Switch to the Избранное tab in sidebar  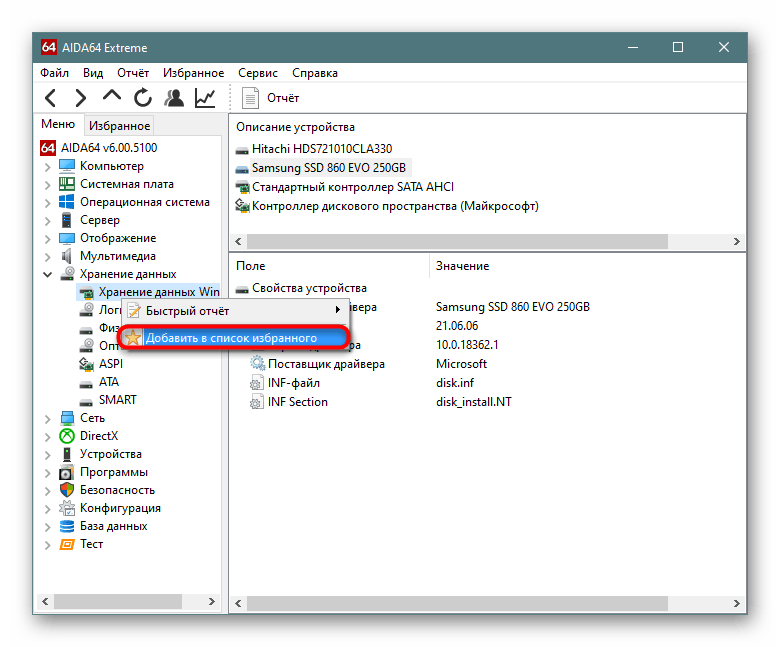[x=119, y=126]
